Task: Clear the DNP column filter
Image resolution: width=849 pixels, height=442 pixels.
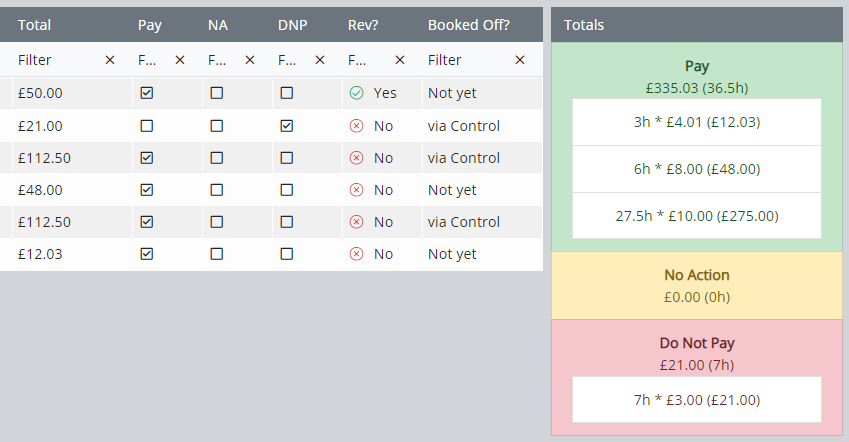Action: [320, 60]
